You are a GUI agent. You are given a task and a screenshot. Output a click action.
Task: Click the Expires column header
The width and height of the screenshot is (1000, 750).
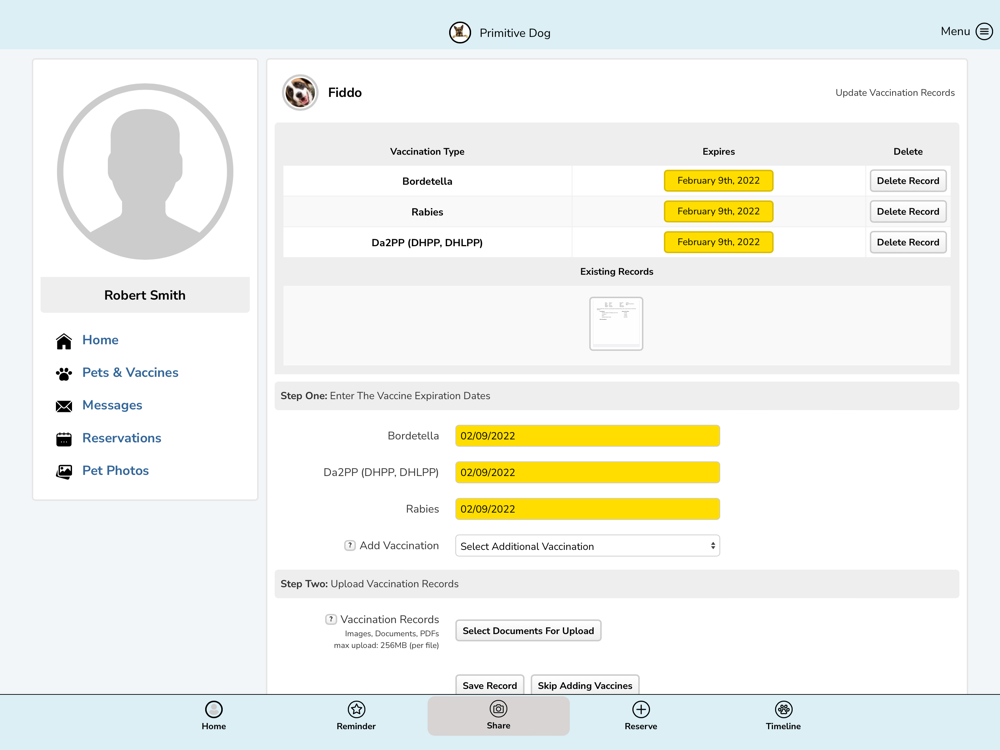(x=719, y=152)
